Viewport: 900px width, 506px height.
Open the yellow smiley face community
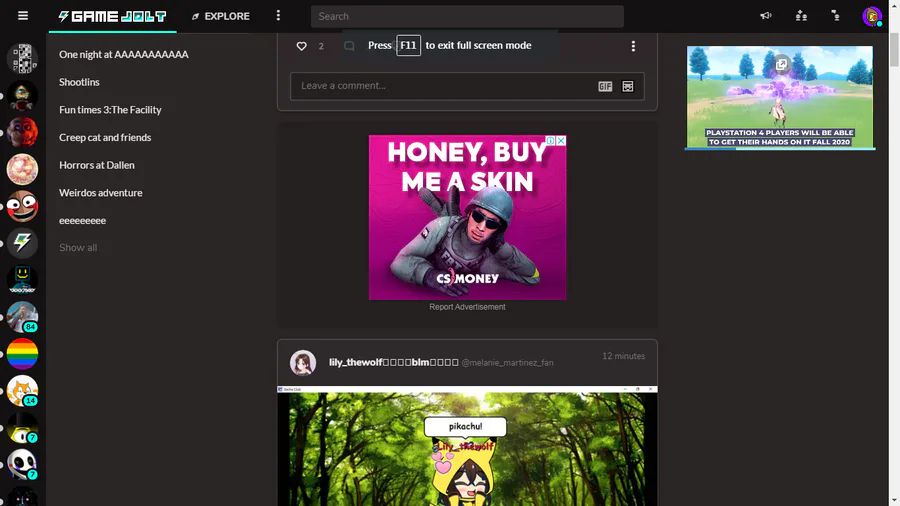pos(22,280)
